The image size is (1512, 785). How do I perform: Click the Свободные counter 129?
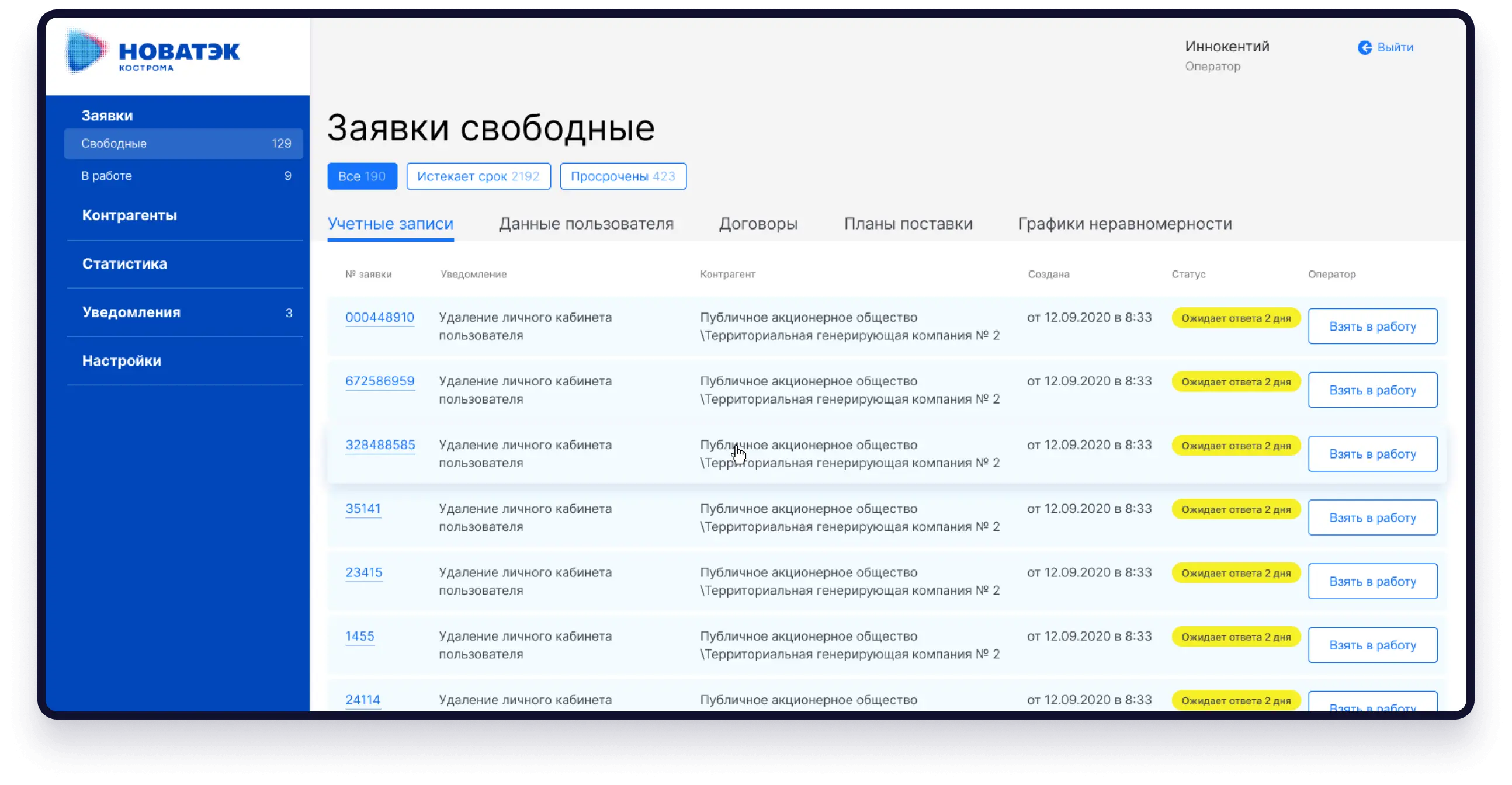pos(281,144)
